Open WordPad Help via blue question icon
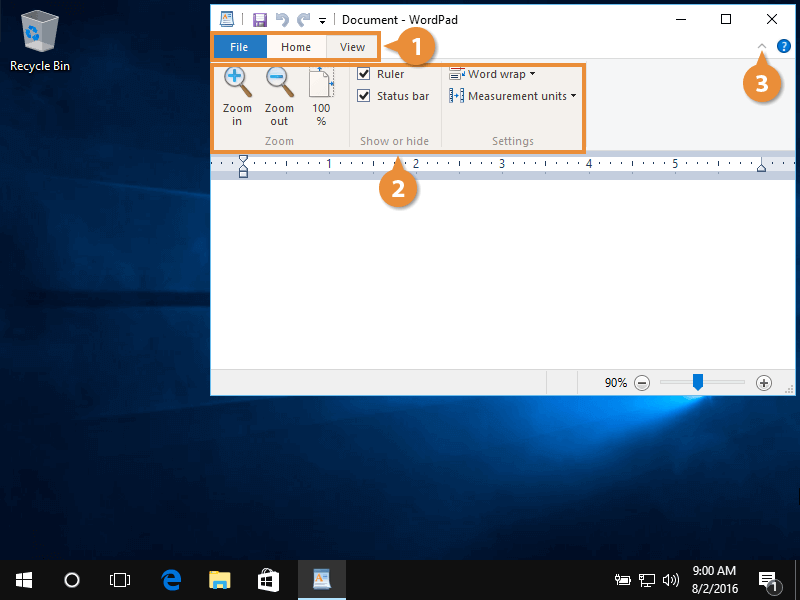800x600 pixels. point(784,46)
